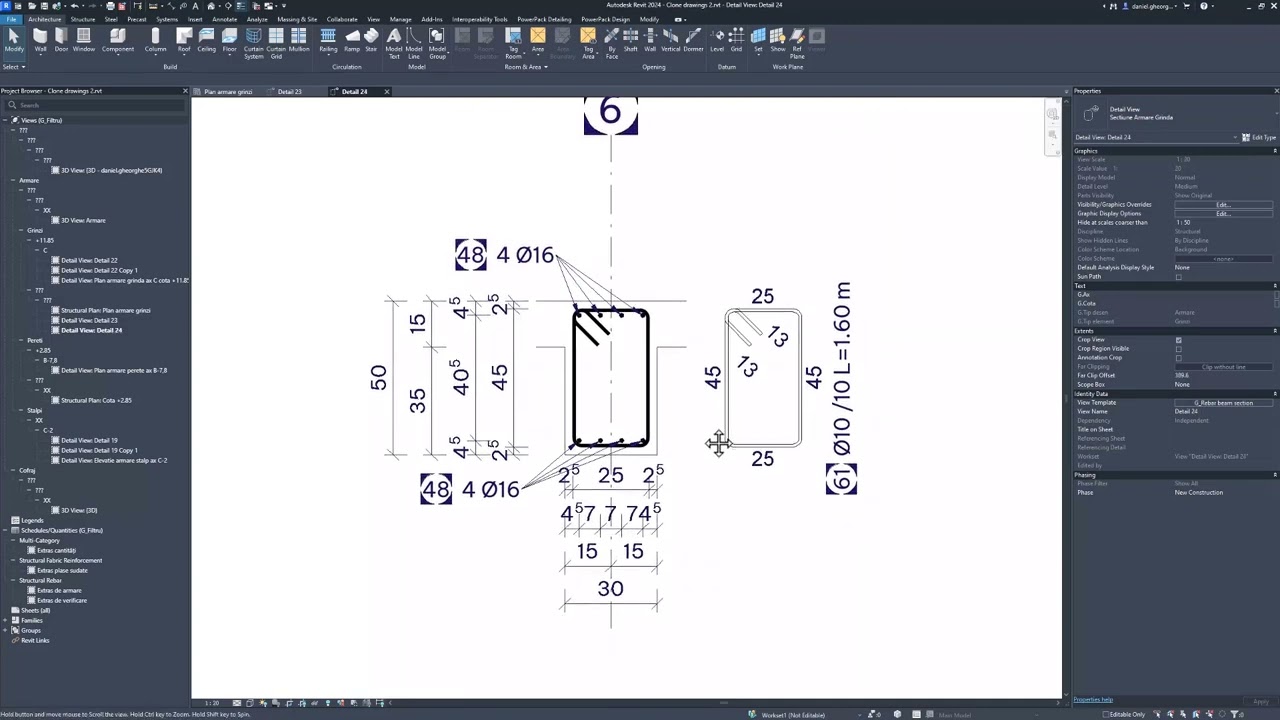The height and width of the screenshot is (720, 1280).
Task: Click the Shaft opening tool
Action: [631, 40]
